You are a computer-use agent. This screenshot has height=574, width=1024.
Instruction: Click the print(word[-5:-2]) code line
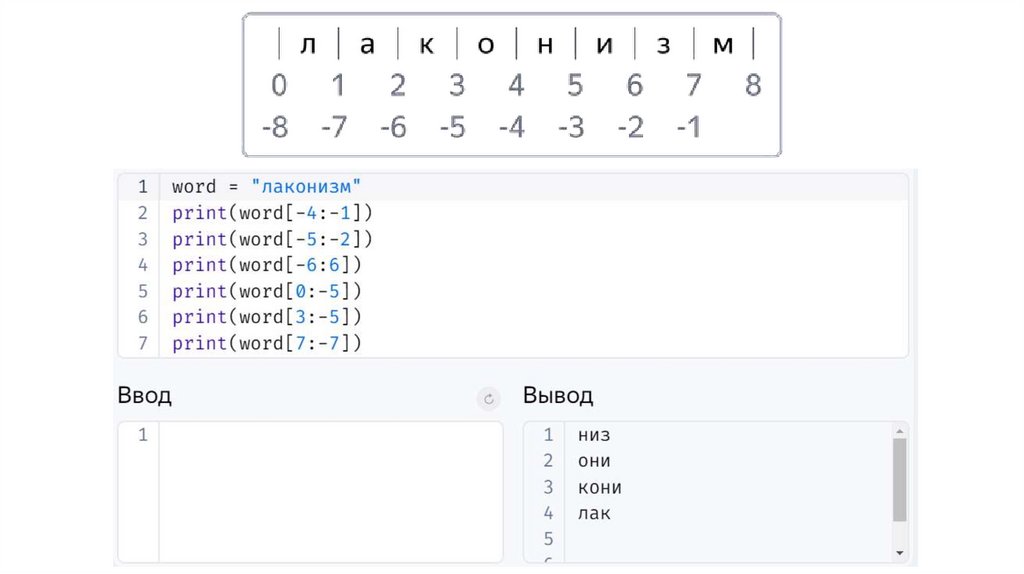[272, 239]
